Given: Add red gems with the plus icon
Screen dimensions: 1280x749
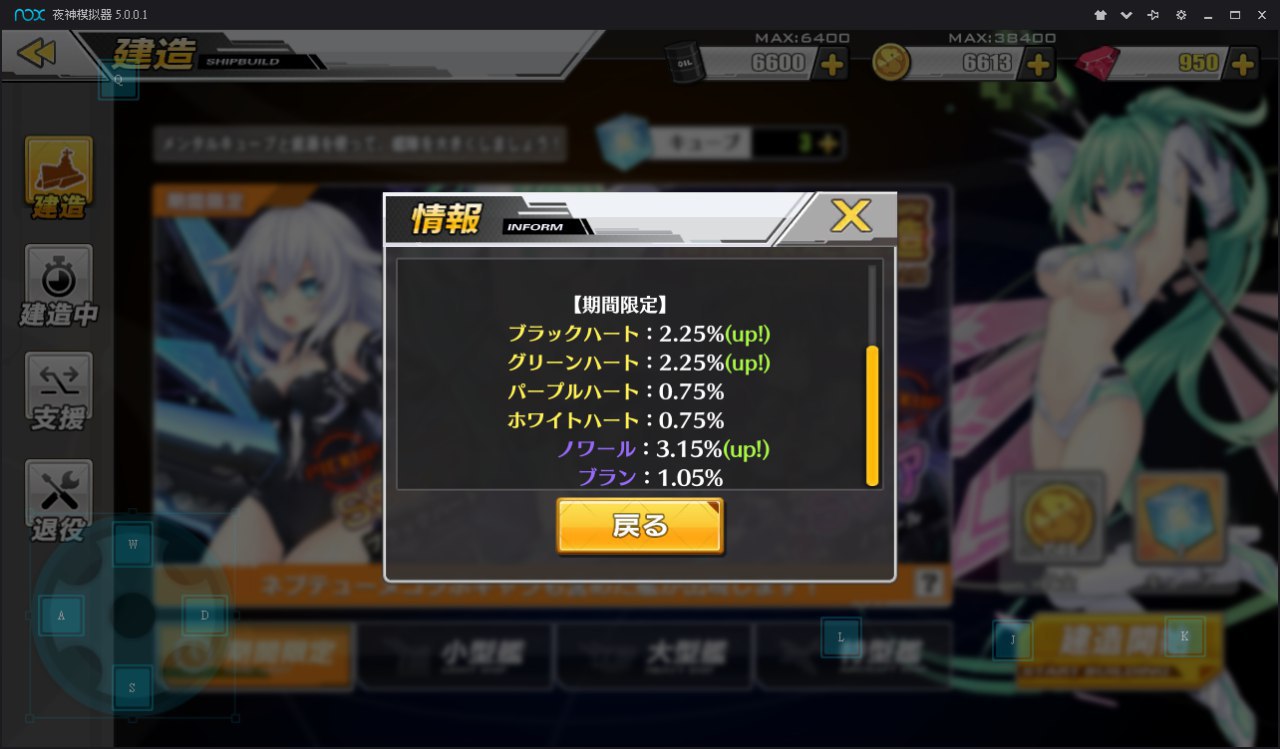Looking at the screenshot, I should click(x=1243, y=64).
